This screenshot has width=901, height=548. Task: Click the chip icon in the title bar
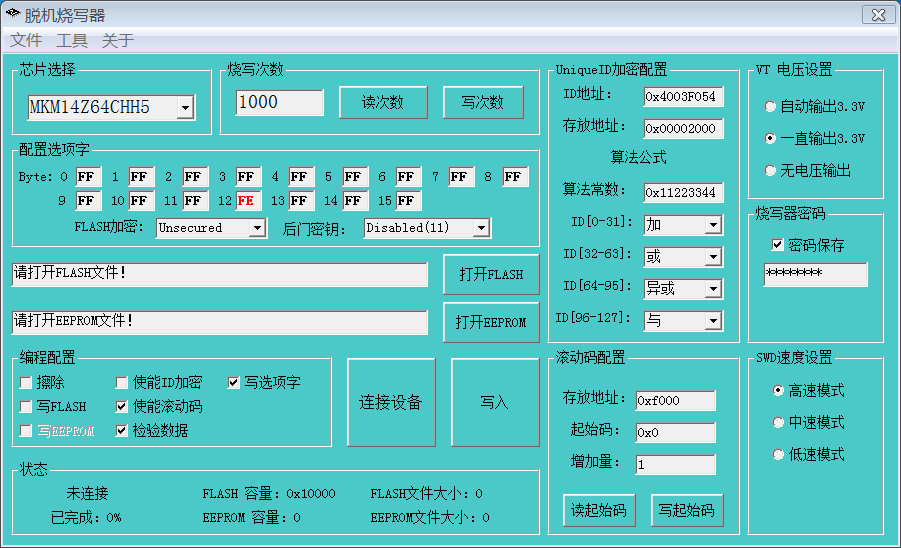[x=12, y=14]
